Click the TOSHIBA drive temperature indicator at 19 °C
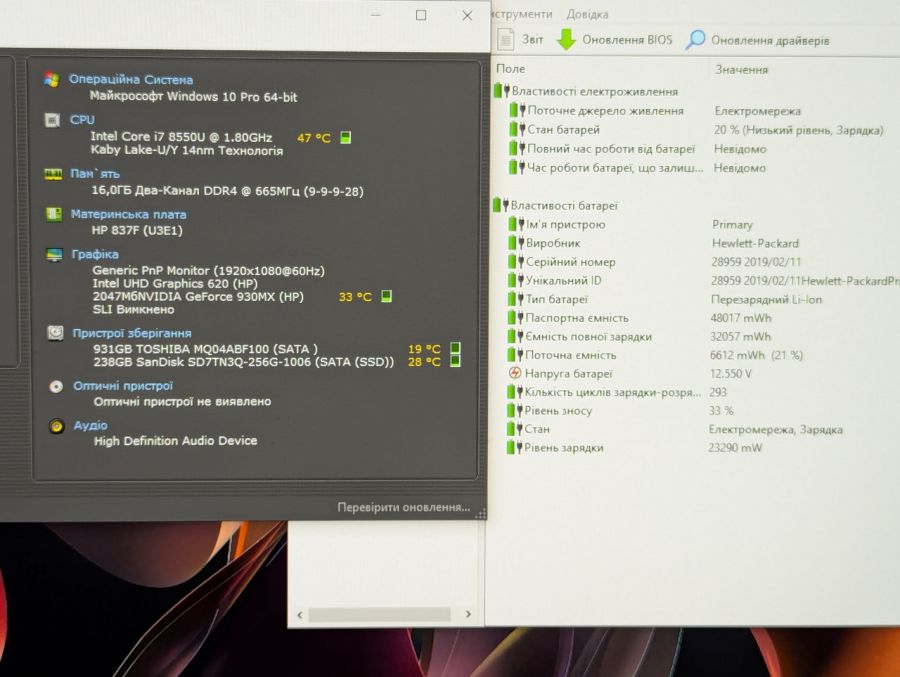The height and width of the screenshot is (677, 900). pos(455,348)
